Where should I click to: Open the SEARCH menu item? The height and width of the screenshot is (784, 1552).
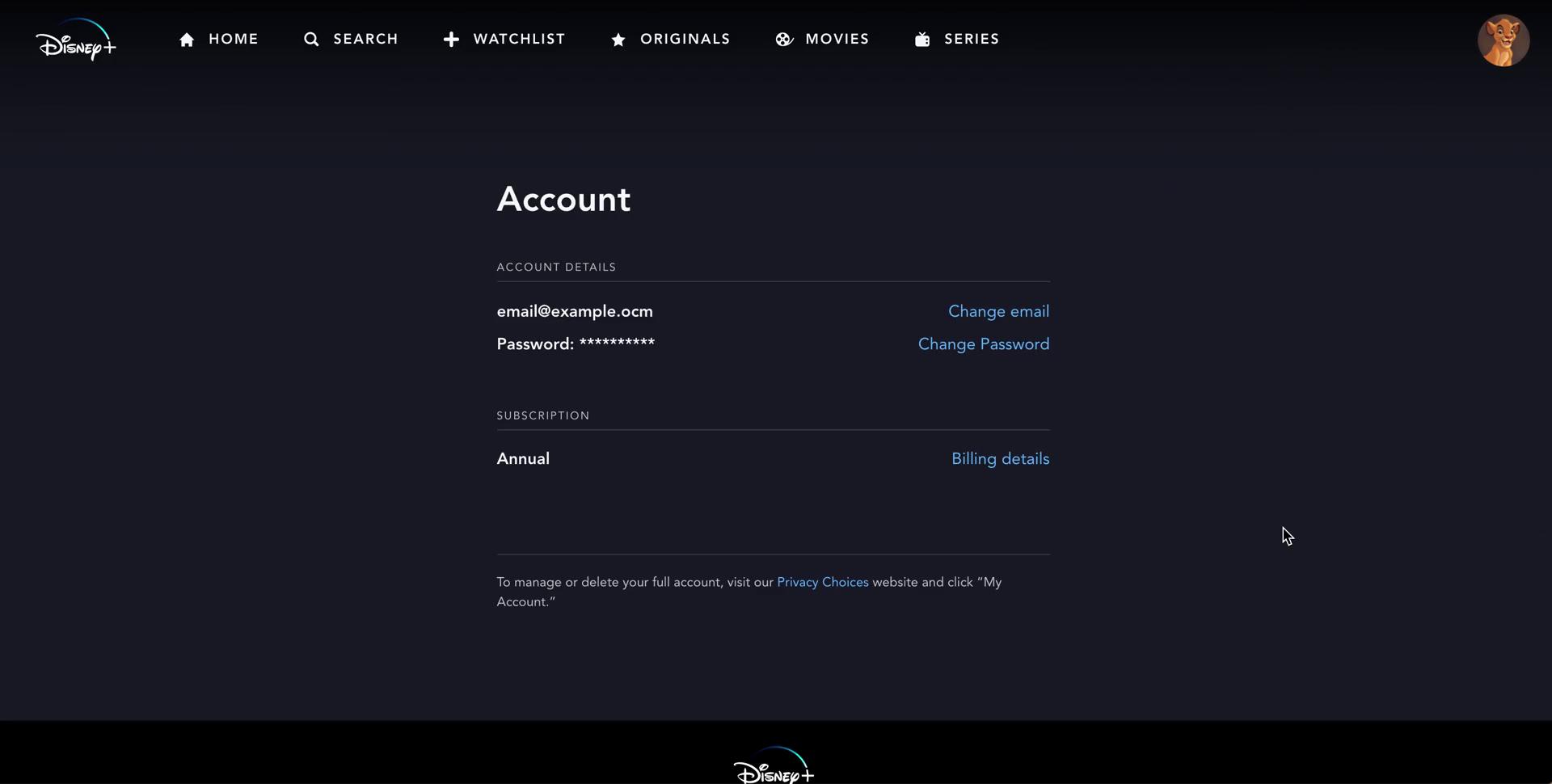[x=365, y=39]
